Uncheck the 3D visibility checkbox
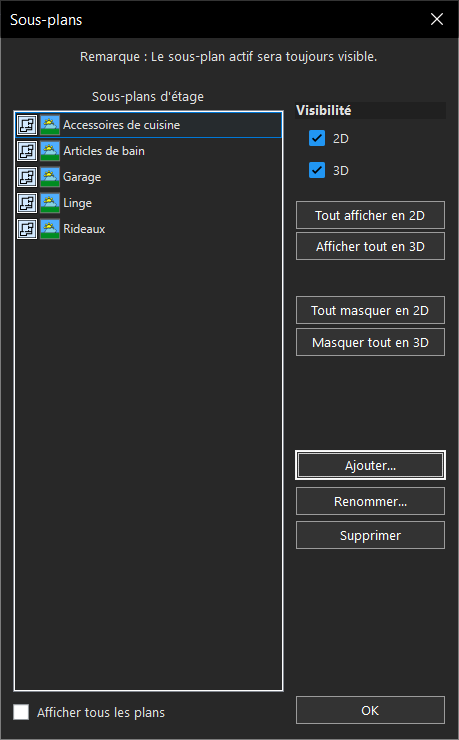Image resolution: width=459 pixels, height=740 pixels. point(317,170)
